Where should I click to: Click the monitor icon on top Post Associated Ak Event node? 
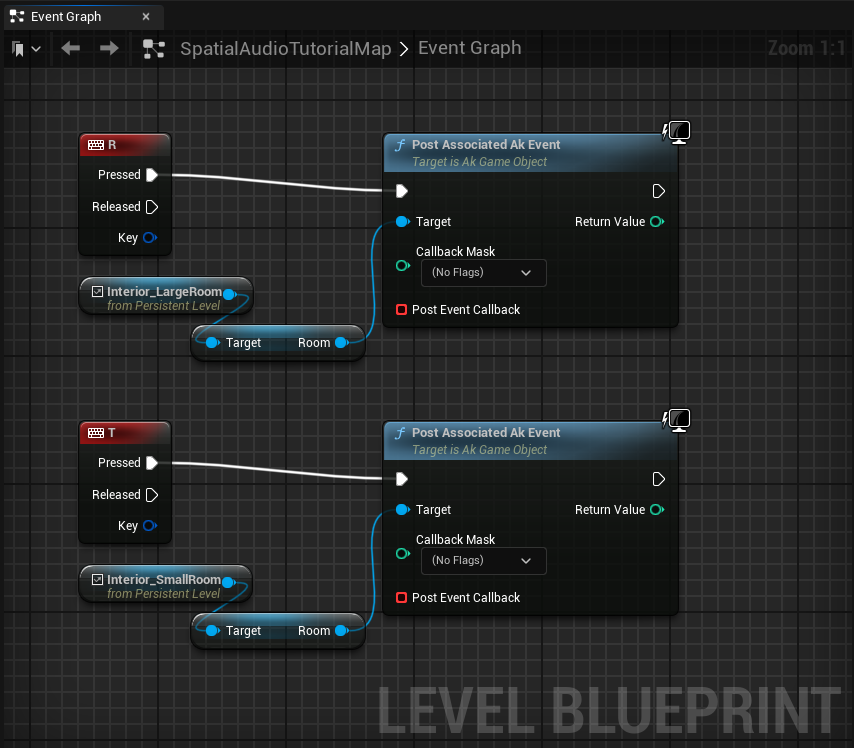677,132
